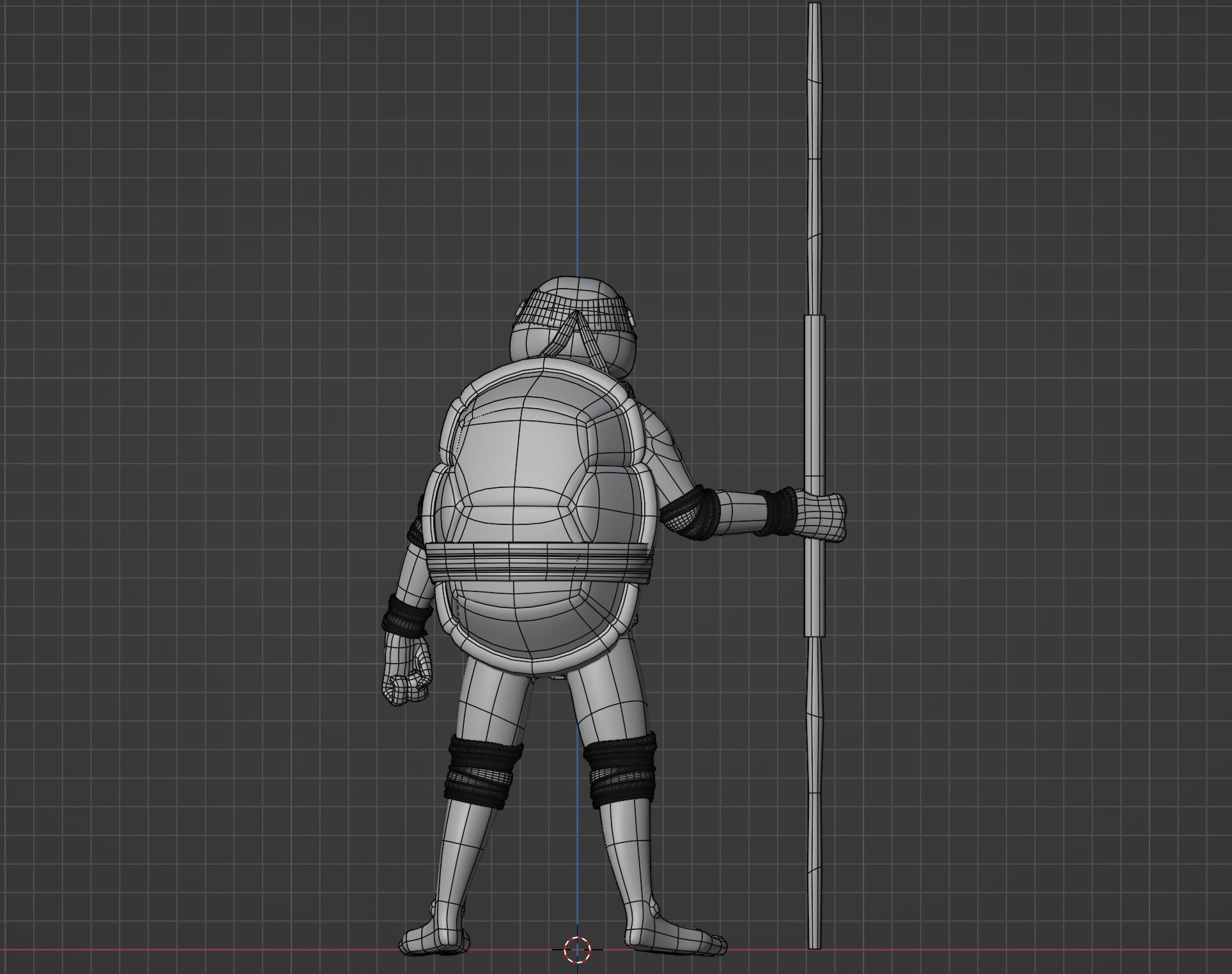This screenshot has width=1232, height=974.
Task: Select the turtle shell on the back
Action: pos(541,517)
